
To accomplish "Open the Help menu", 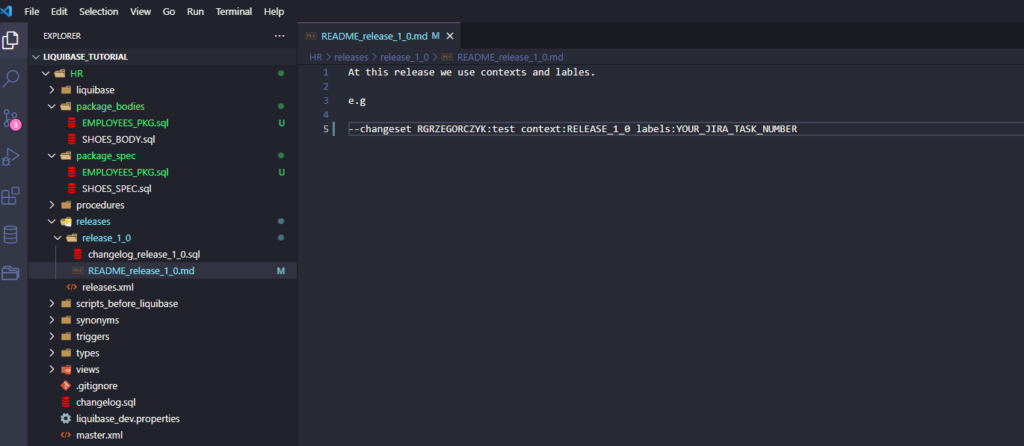I will coord(274,12).
